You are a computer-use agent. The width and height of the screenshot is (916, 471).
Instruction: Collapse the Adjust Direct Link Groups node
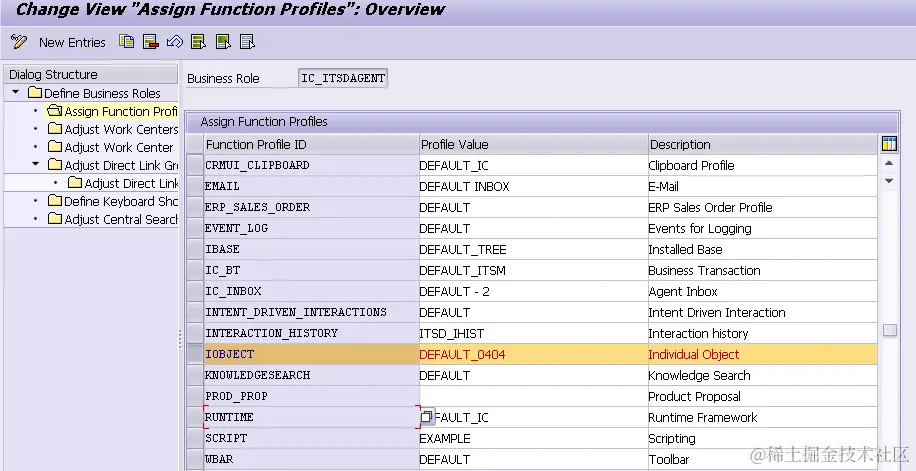pos(36,164)
